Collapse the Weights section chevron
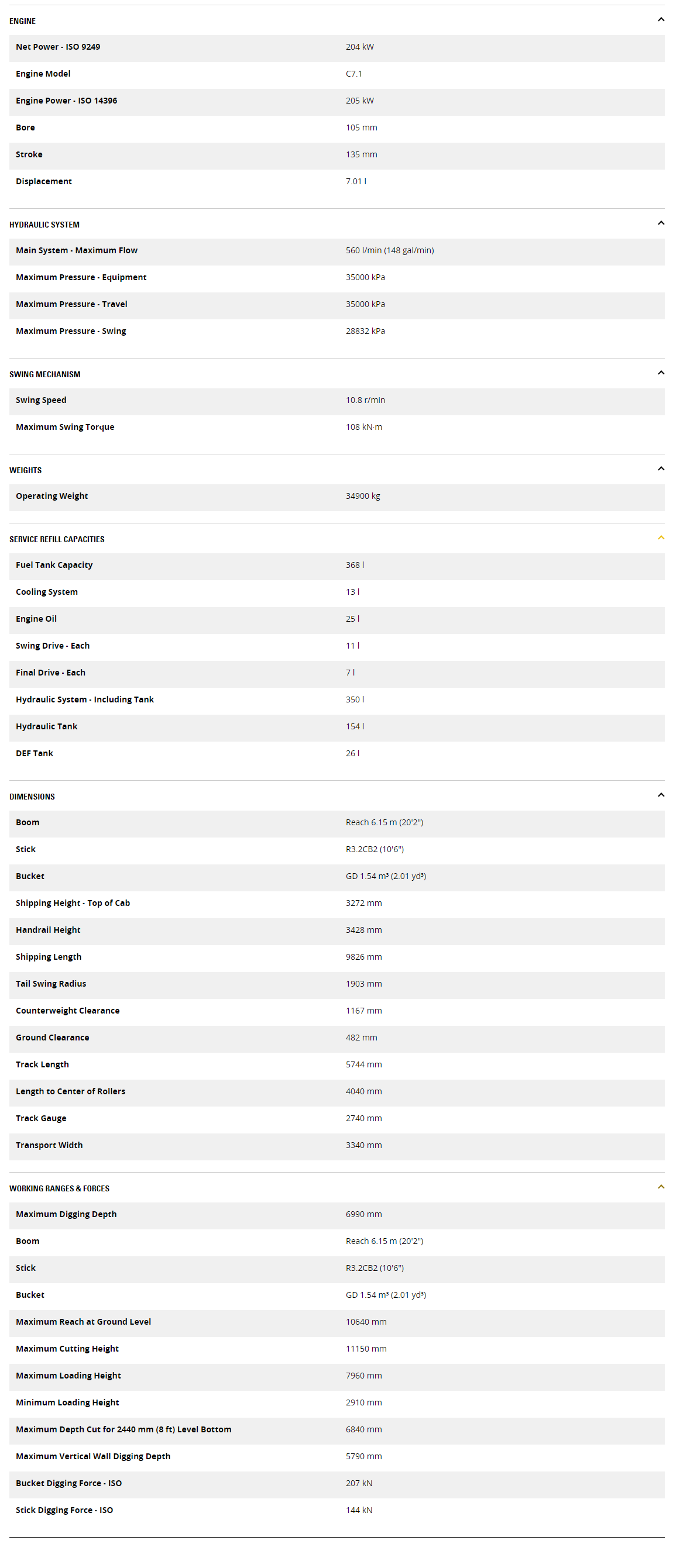Viewport: 673px width, 1568px height. [x=661, y=469]
